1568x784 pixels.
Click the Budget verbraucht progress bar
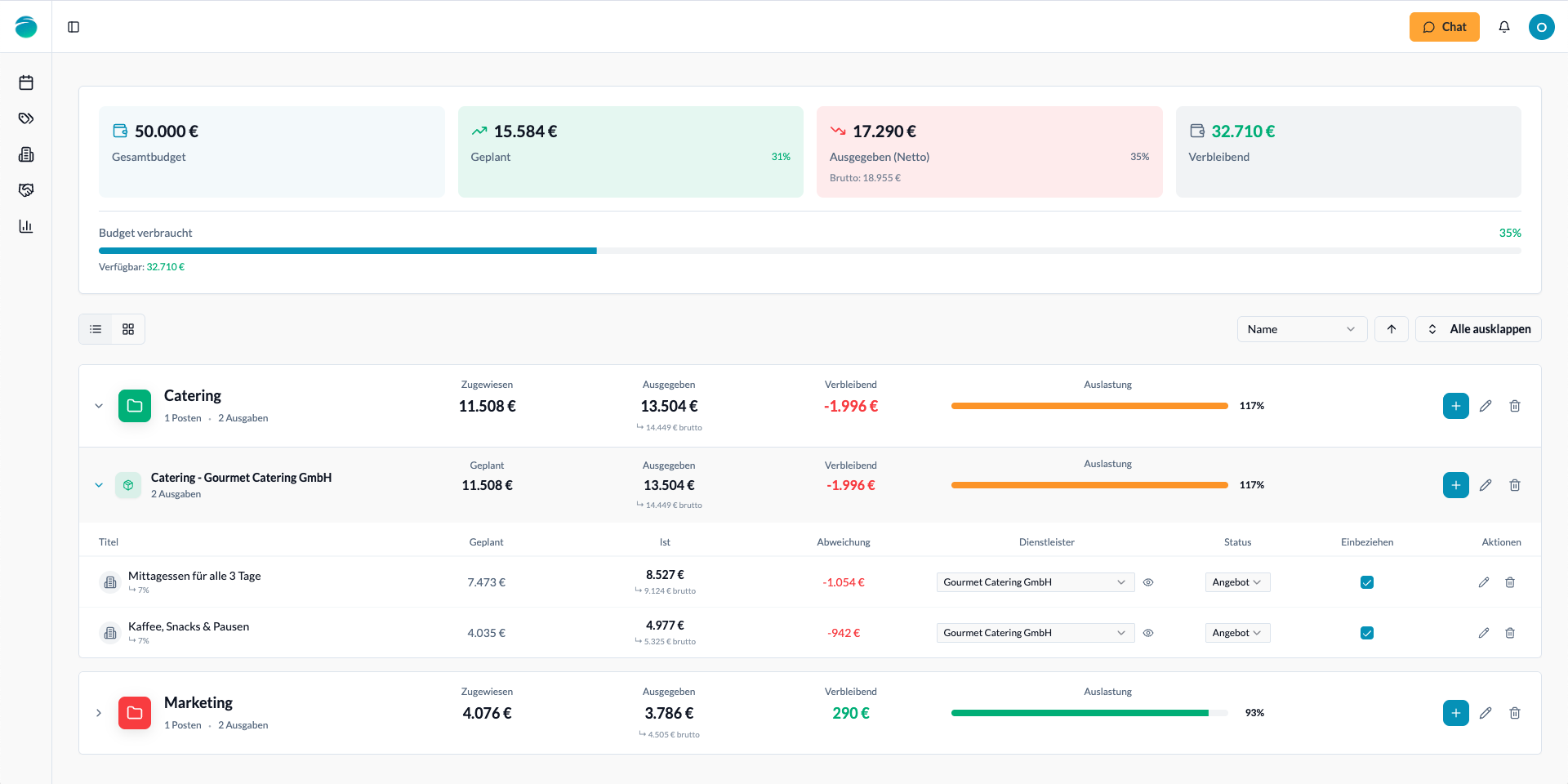tap(808, 251)
